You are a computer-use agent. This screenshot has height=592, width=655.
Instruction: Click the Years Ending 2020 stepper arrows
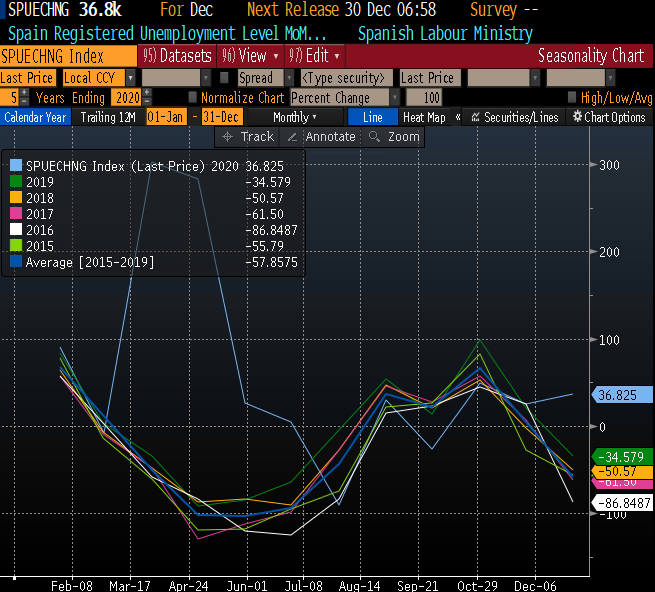pos(147,98)
